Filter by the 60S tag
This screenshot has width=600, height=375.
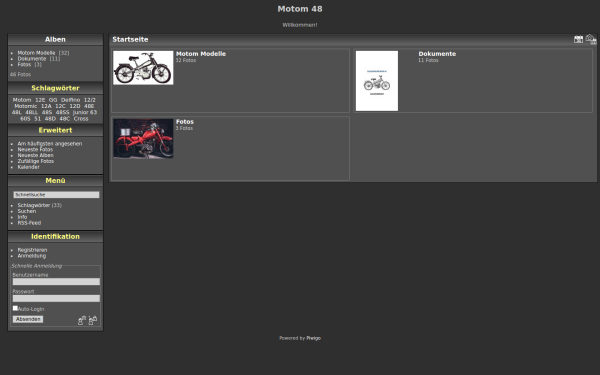(x=25, y=119)
